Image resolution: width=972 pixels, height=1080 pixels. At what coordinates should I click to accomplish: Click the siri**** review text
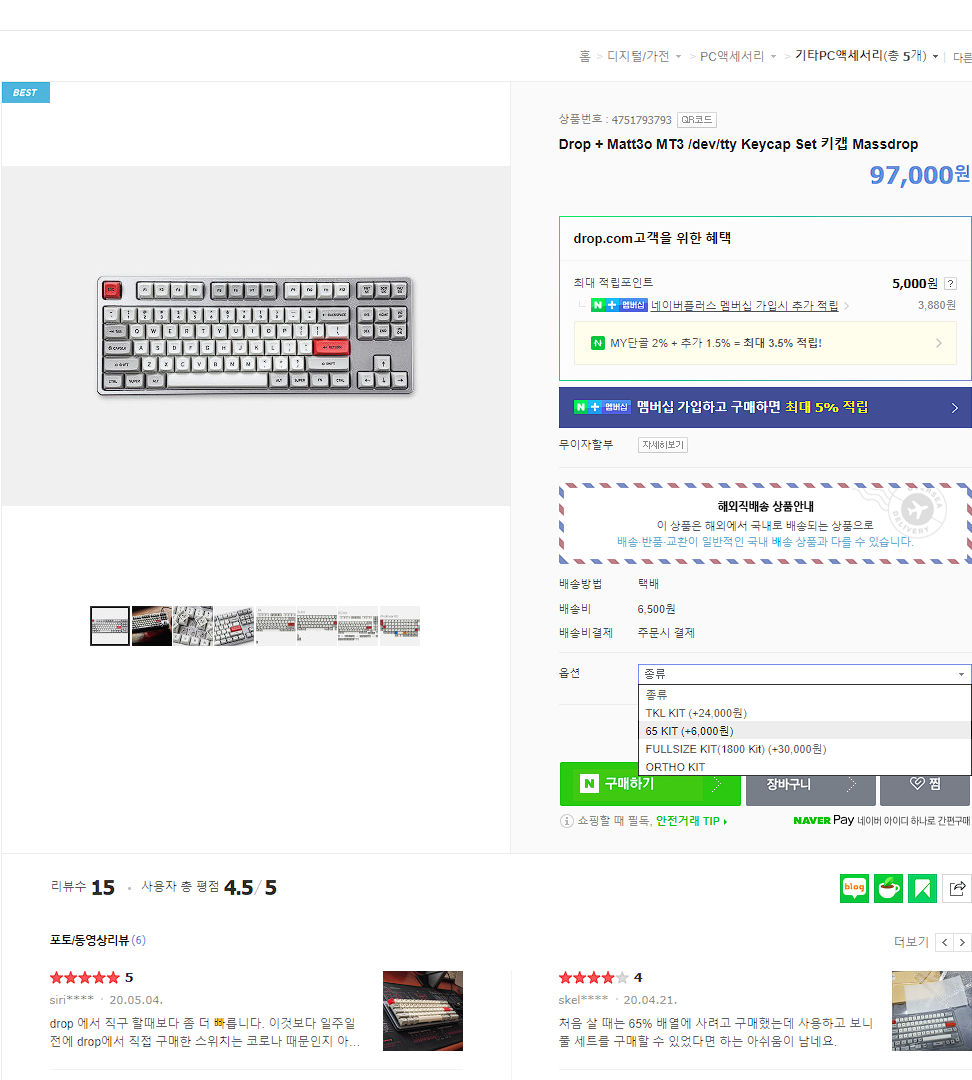click(205, 1032)
